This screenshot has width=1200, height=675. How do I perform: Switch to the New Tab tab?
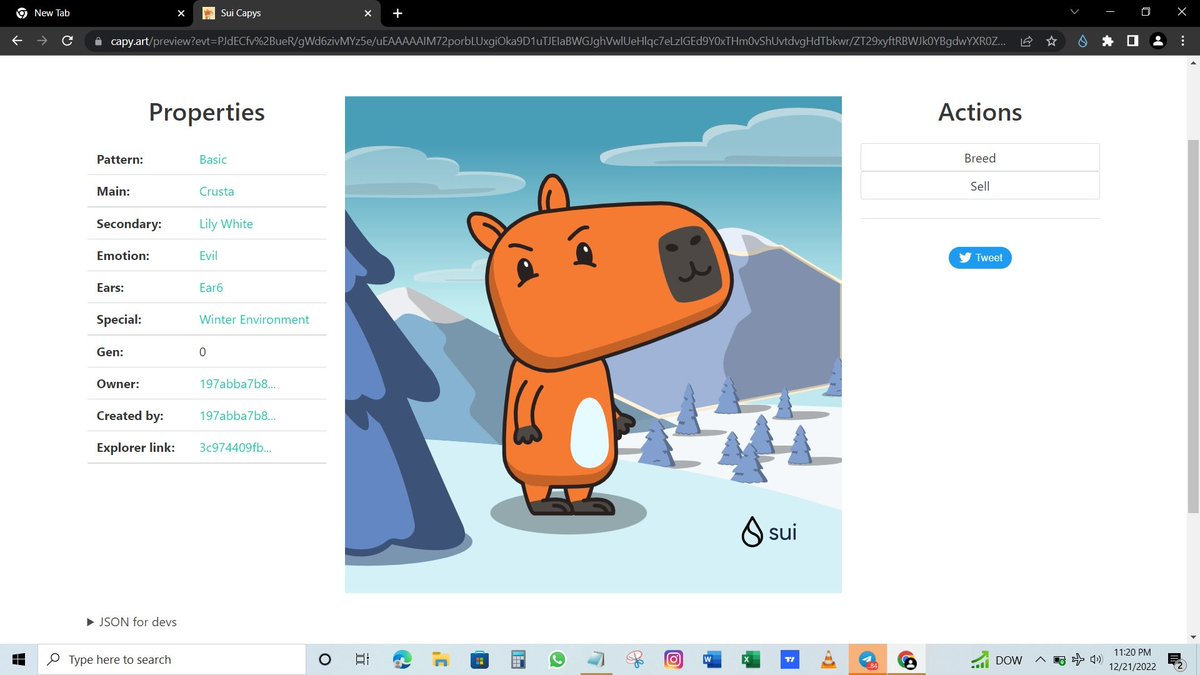coord(98,14)
